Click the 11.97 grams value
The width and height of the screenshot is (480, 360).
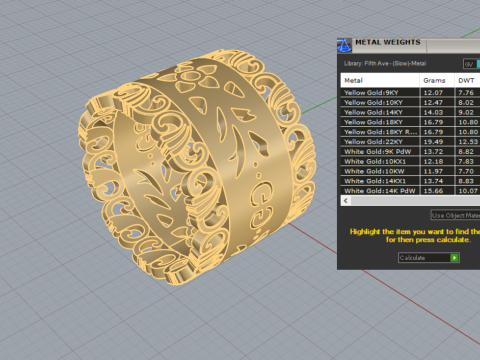tap(433, 171)
